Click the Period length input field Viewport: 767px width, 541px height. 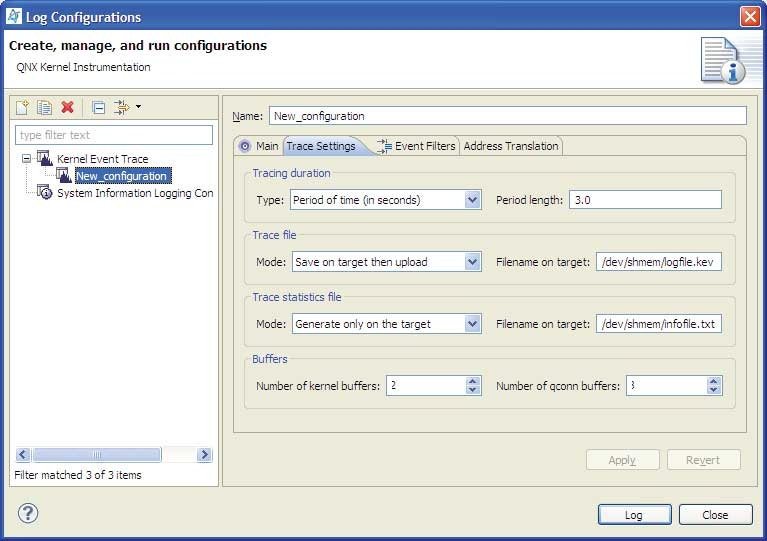645,200
